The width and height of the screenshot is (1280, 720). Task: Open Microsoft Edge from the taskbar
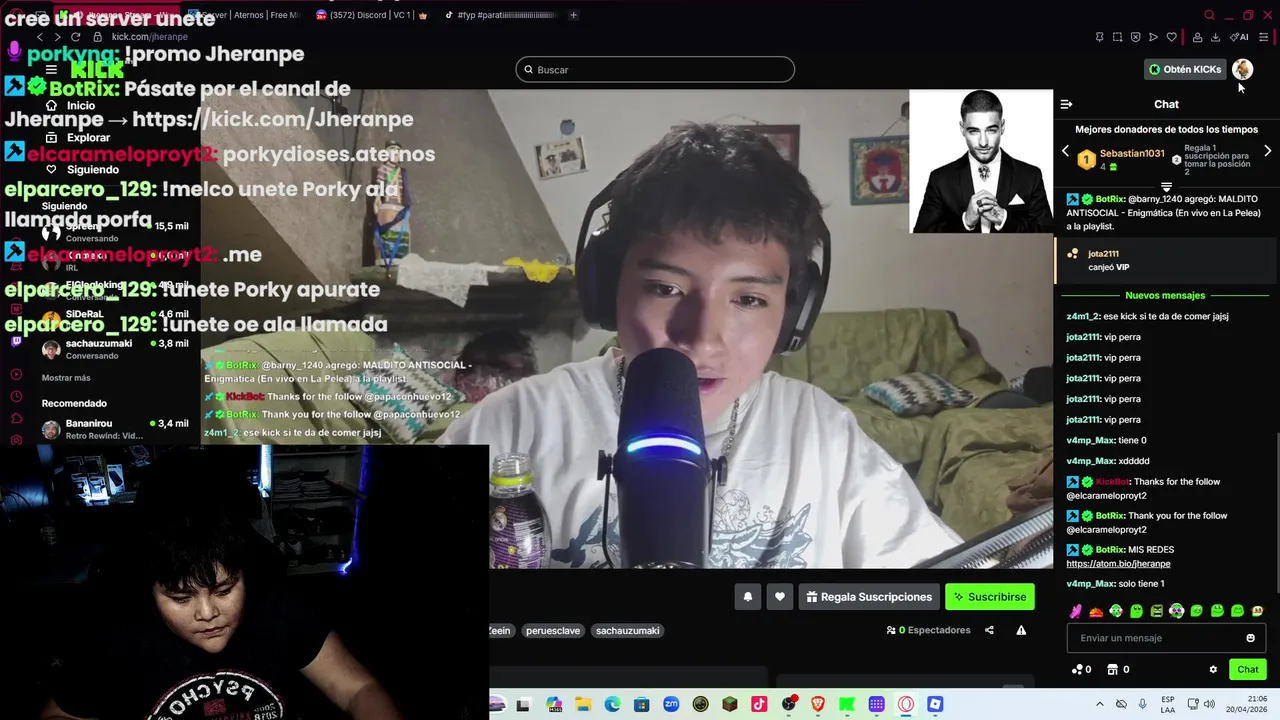tap(612, 704)
